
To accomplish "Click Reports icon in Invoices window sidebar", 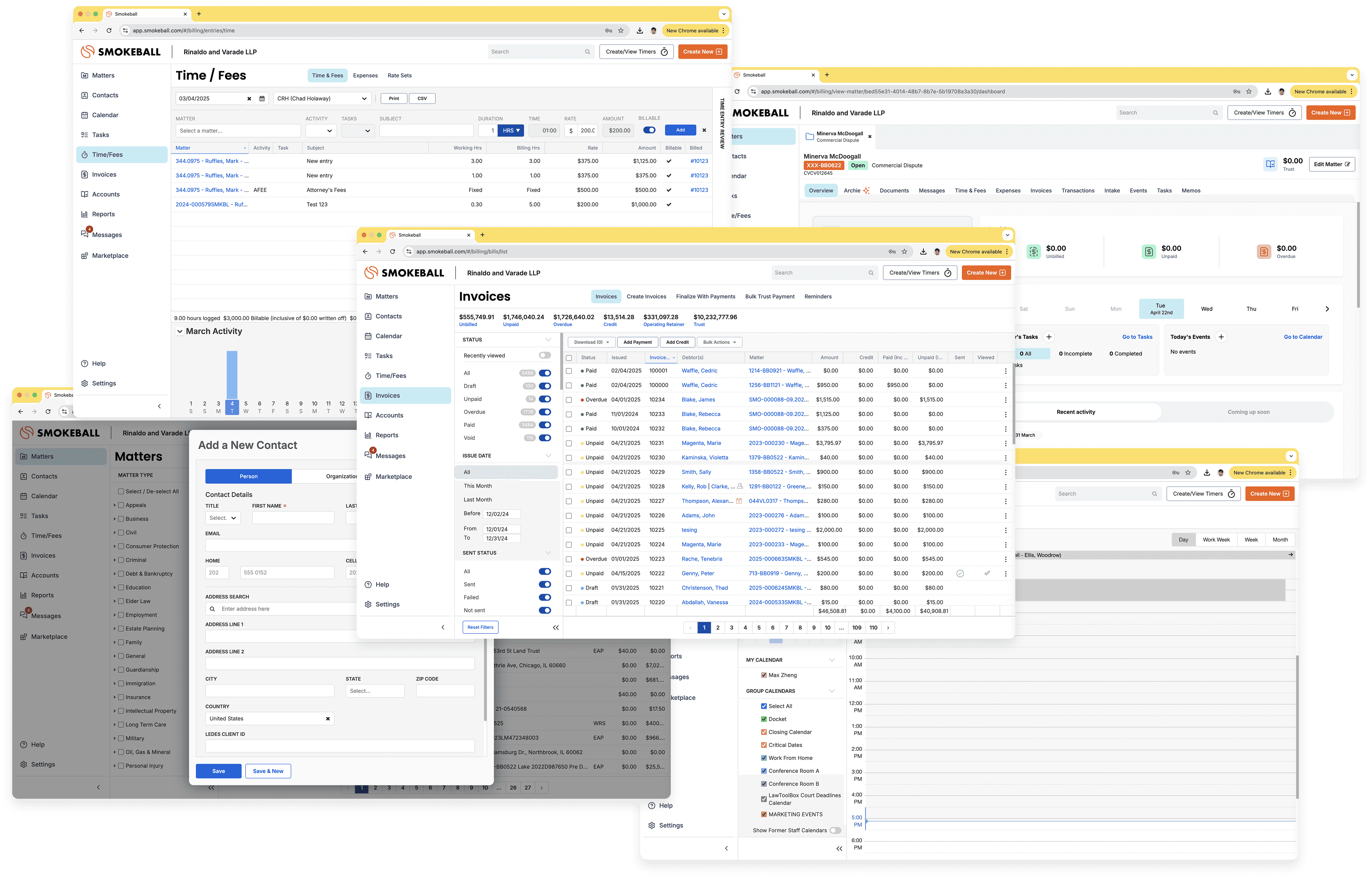I will [x=368, y=435].
